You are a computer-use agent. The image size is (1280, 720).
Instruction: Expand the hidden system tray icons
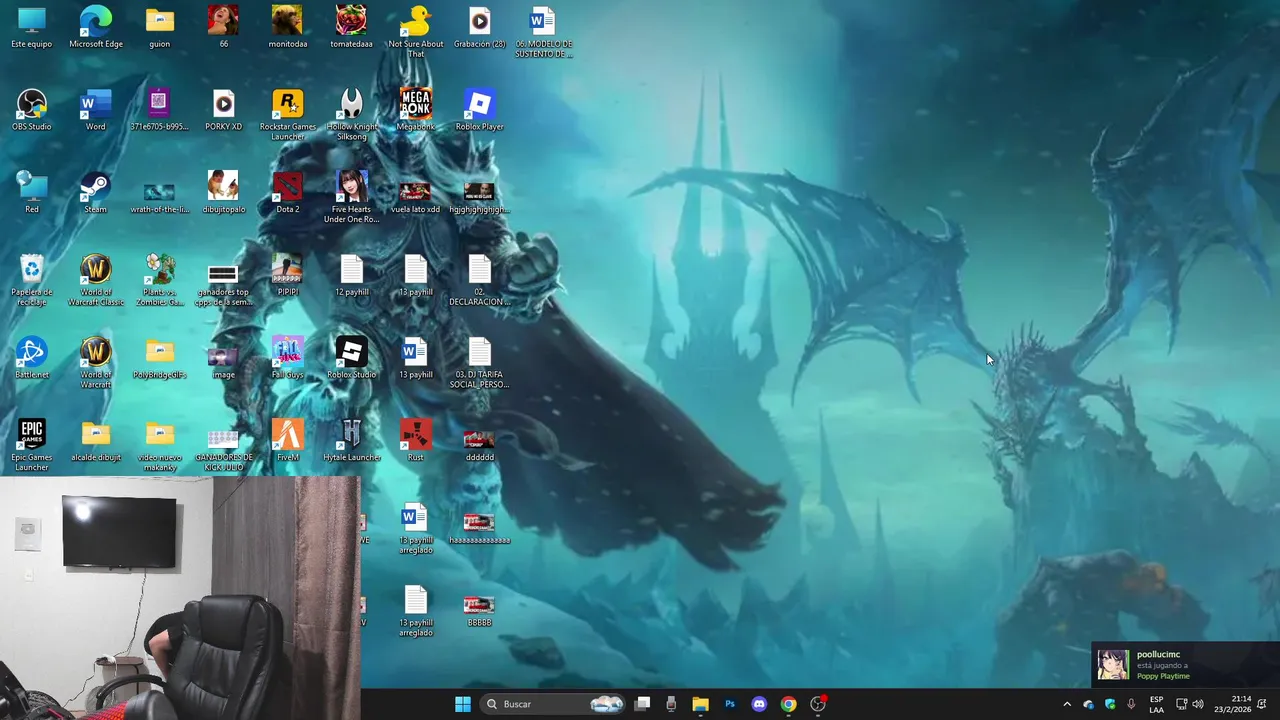1067,704
